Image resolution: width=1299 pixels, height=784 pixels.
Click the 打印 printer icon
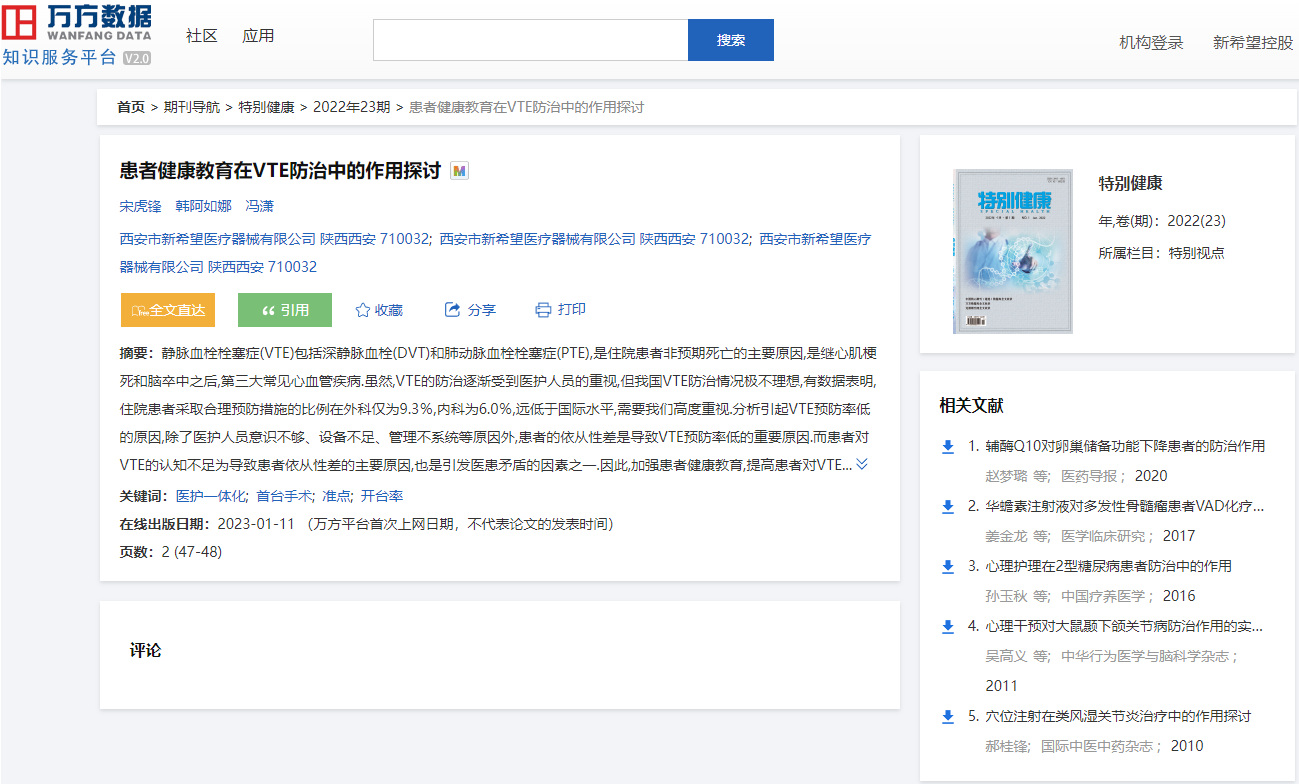pos(541,310)
